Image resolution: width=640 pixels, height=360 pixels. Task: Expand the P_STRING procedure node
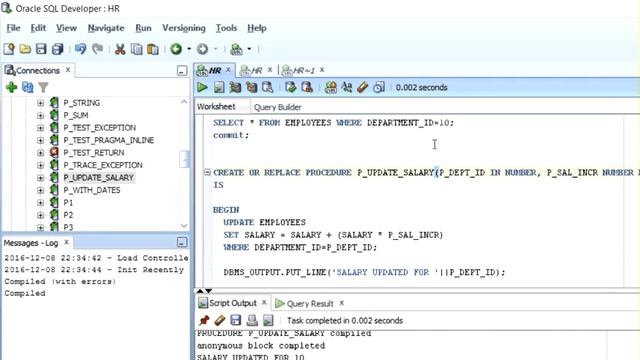click(40, 103)
